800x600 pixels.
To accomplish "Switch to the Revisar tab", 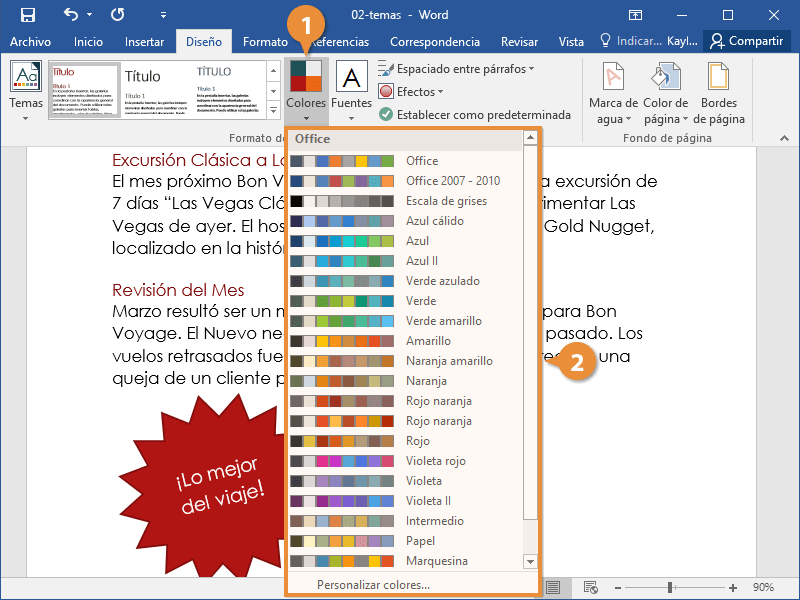I will coord(519,42).
